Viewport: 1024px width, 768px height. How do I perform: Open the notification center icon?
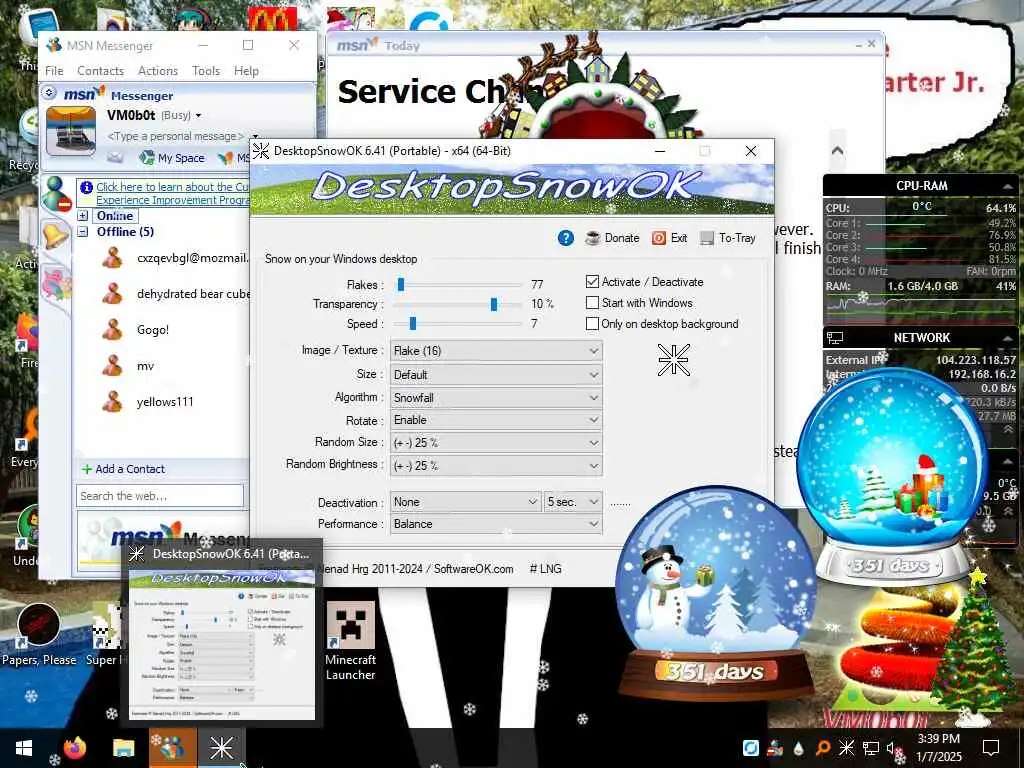coord(991,748)
